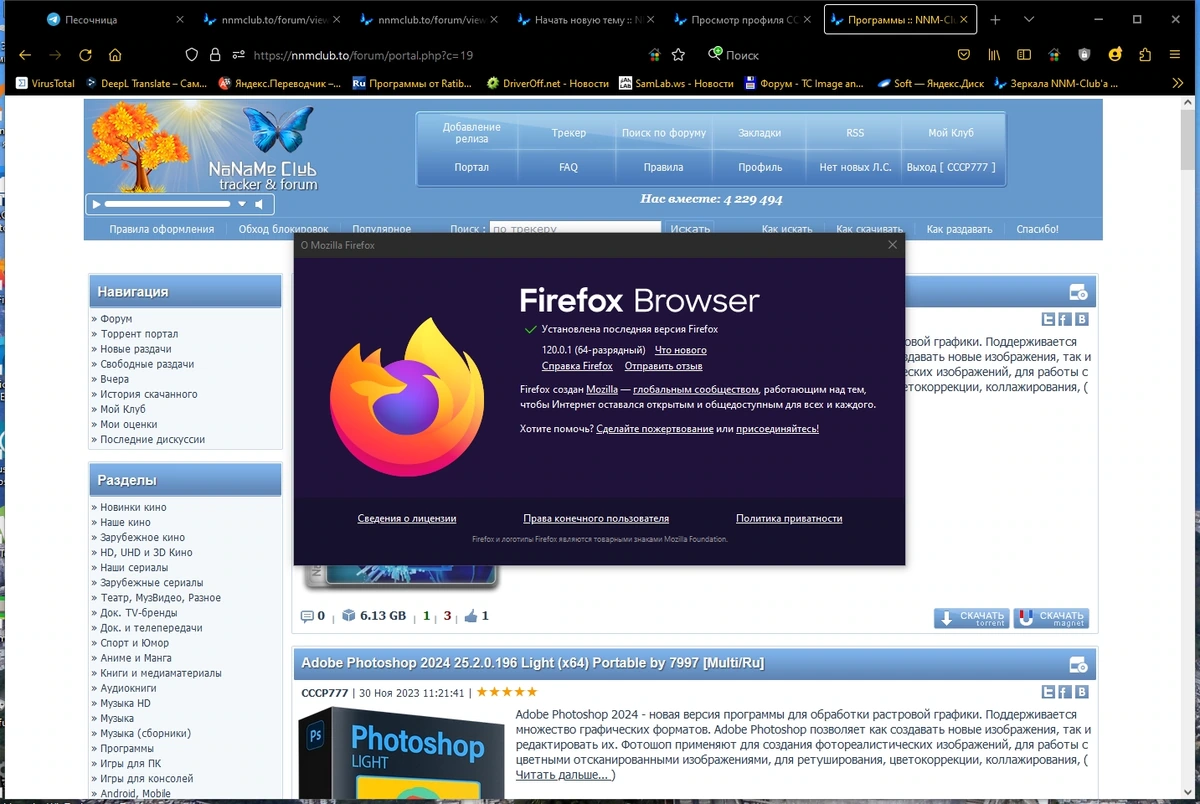Viewport: 1200px width, 804px height.
Task: Click Выход [ CCCP777 ] logout link
Action: pyautogui.click(x=950, y=167)
